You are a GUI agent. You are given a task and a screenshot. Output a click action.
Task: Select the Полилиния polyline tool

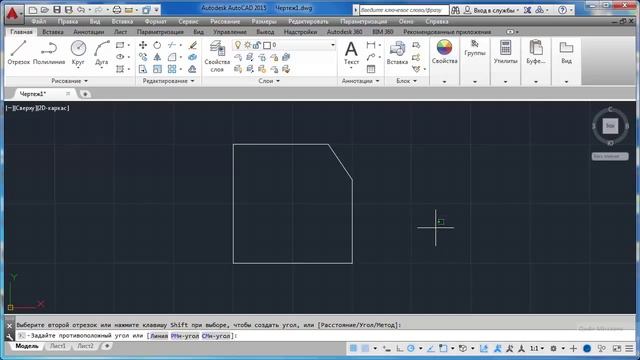[x=49, y=53]
